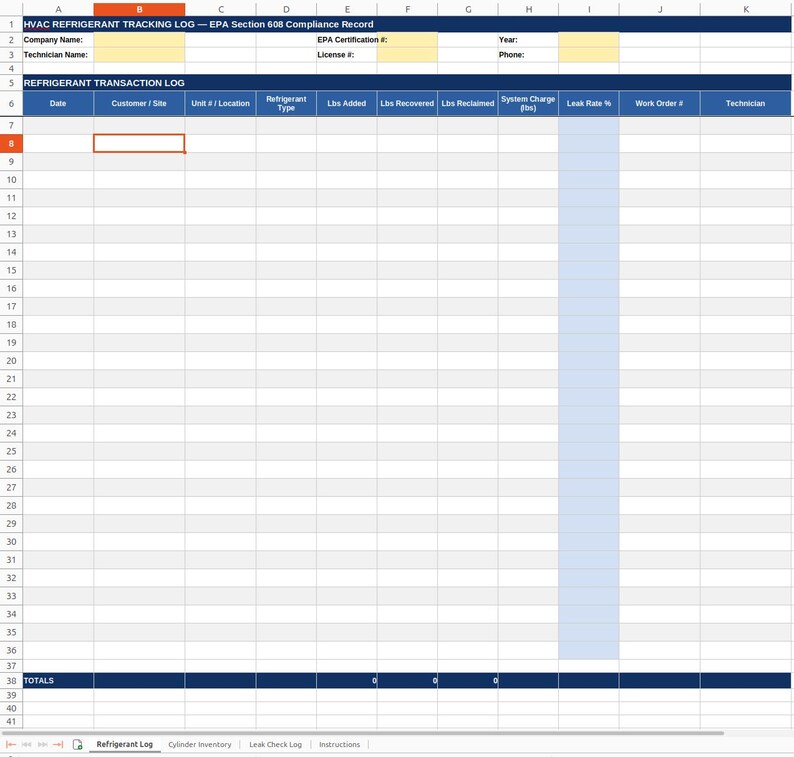This screenshot has width=794, height=757.
Task: Select column C header
Action: tap(220, 9)
